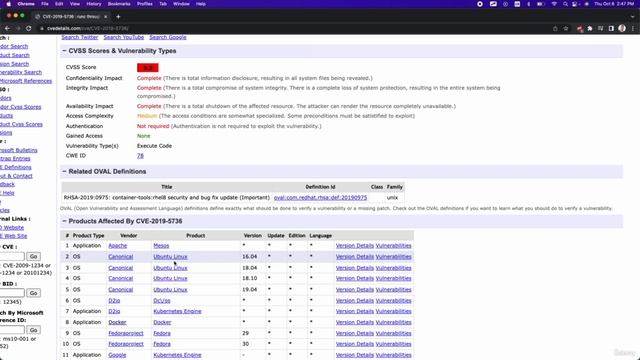Open the Google vendor link
Viewport: 640px width, 360px height.
tap(117, 355)
